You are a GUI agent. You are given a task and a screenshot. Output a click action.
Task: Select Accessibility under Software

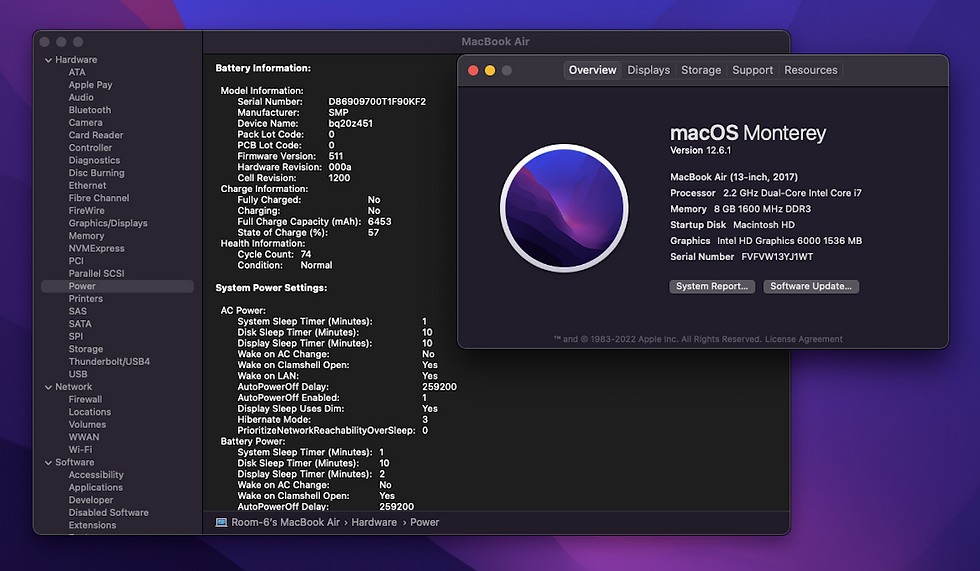(x=96, y=475)
